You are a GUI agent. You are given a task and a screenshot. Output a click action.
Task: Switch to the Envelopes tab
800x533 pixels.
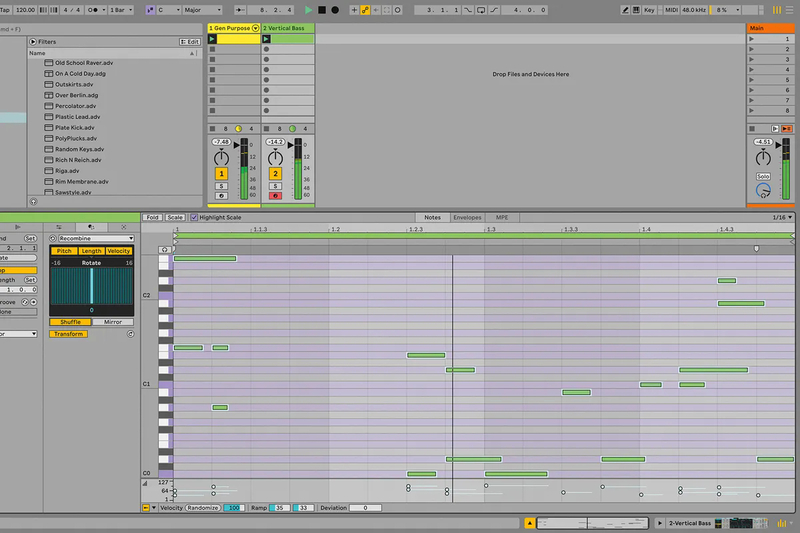tap(467, 217)
